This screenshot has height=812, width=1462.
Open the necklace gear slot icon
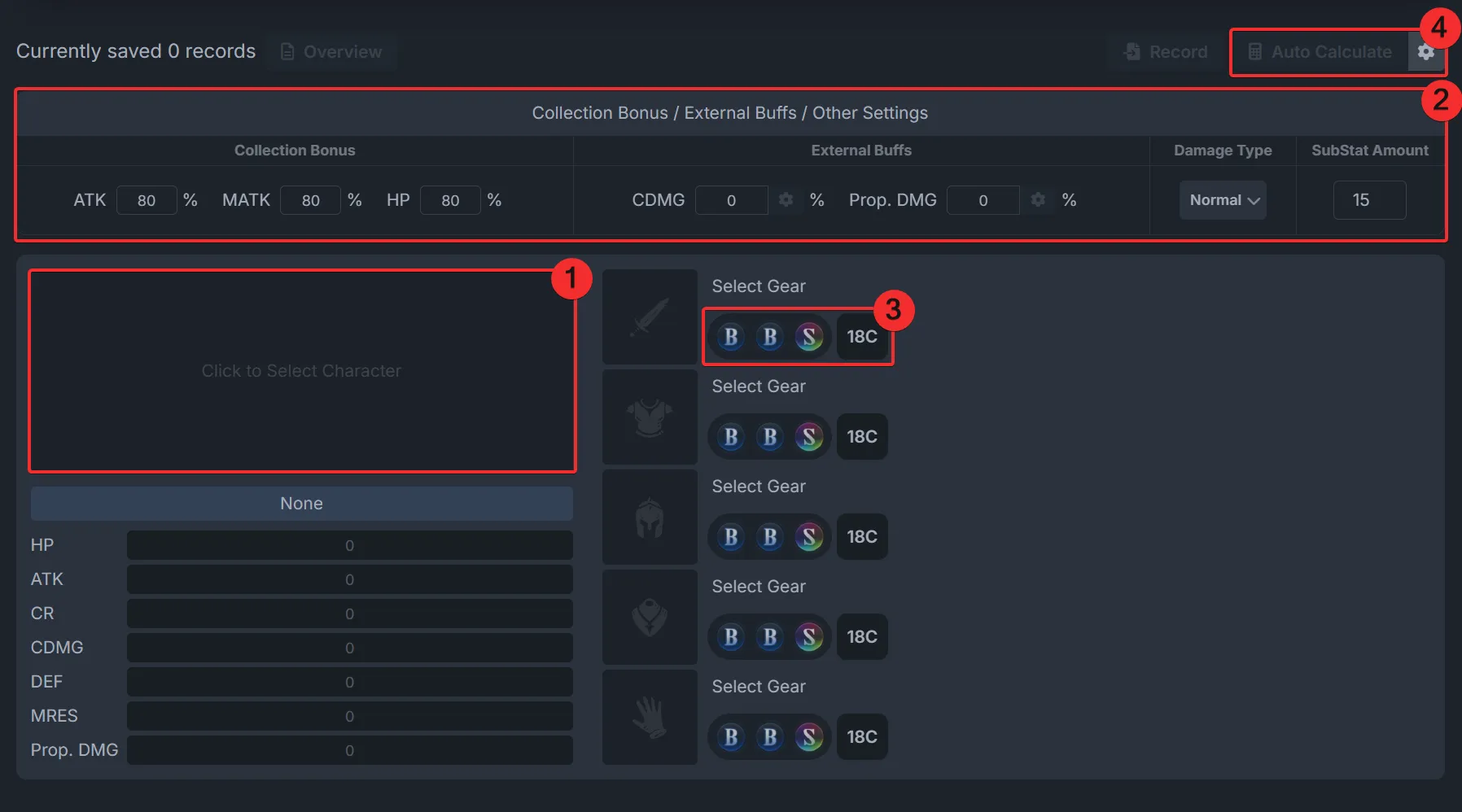(x=650, y=618)
